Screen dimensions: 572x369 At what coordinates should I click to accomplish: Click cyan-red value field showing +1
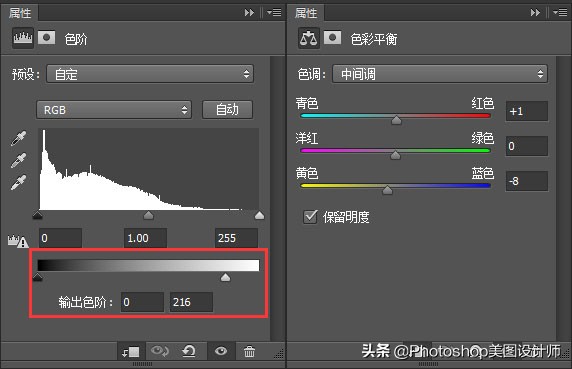coord(527,111)
